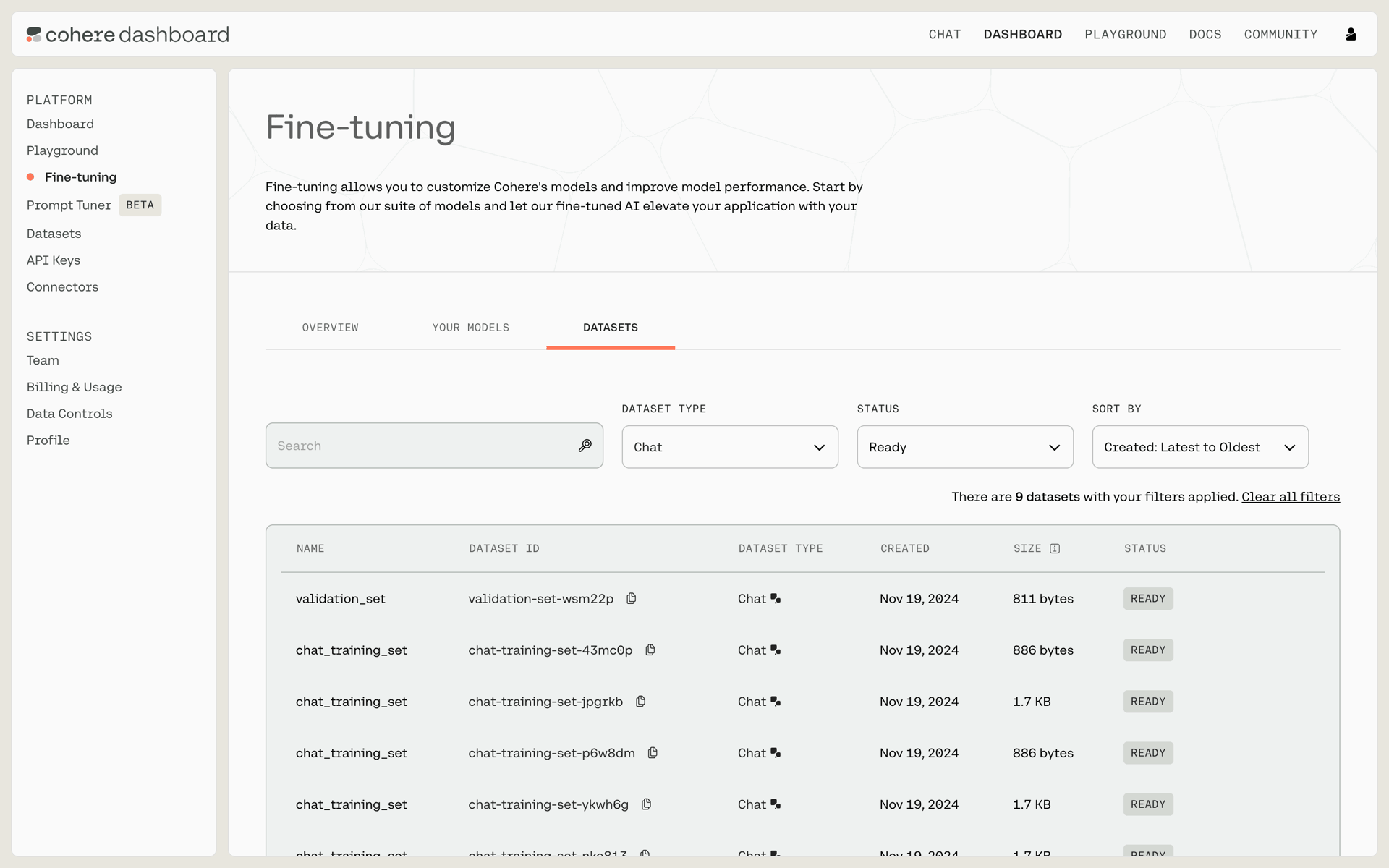The height and width of the screenshot is (868, 1389).
Task: Click the DATASET TYPE column header
Action: [x=781, y=548]
